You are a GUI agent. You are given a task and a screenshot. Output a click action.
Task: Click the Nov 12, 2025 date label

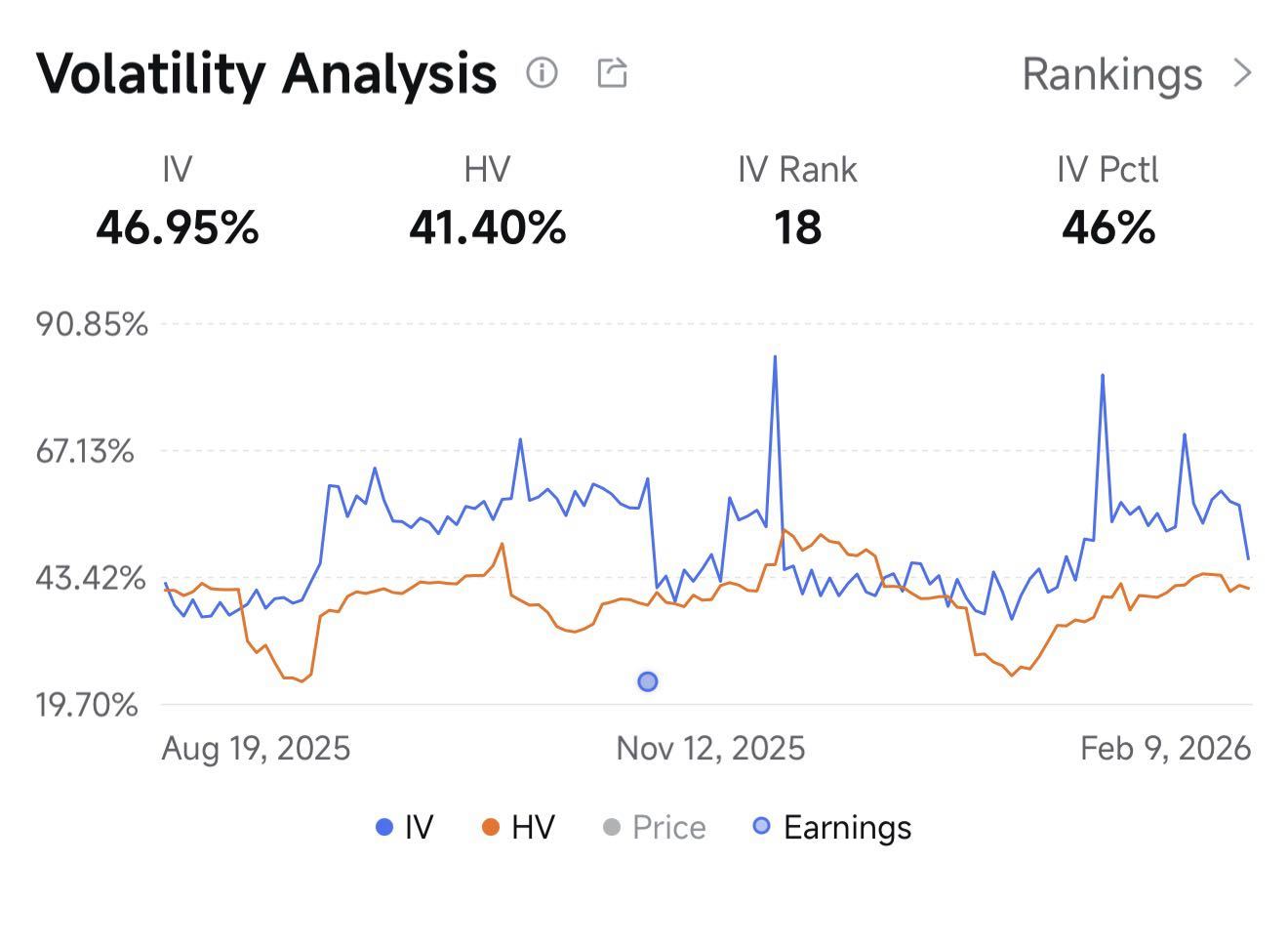point(710,749)
